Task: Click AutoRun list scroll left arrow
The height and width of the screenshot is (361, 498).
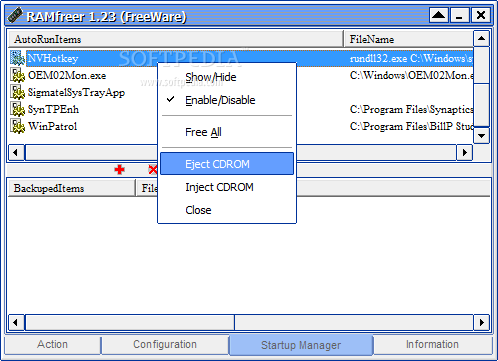Action: (x=16, y=153)
